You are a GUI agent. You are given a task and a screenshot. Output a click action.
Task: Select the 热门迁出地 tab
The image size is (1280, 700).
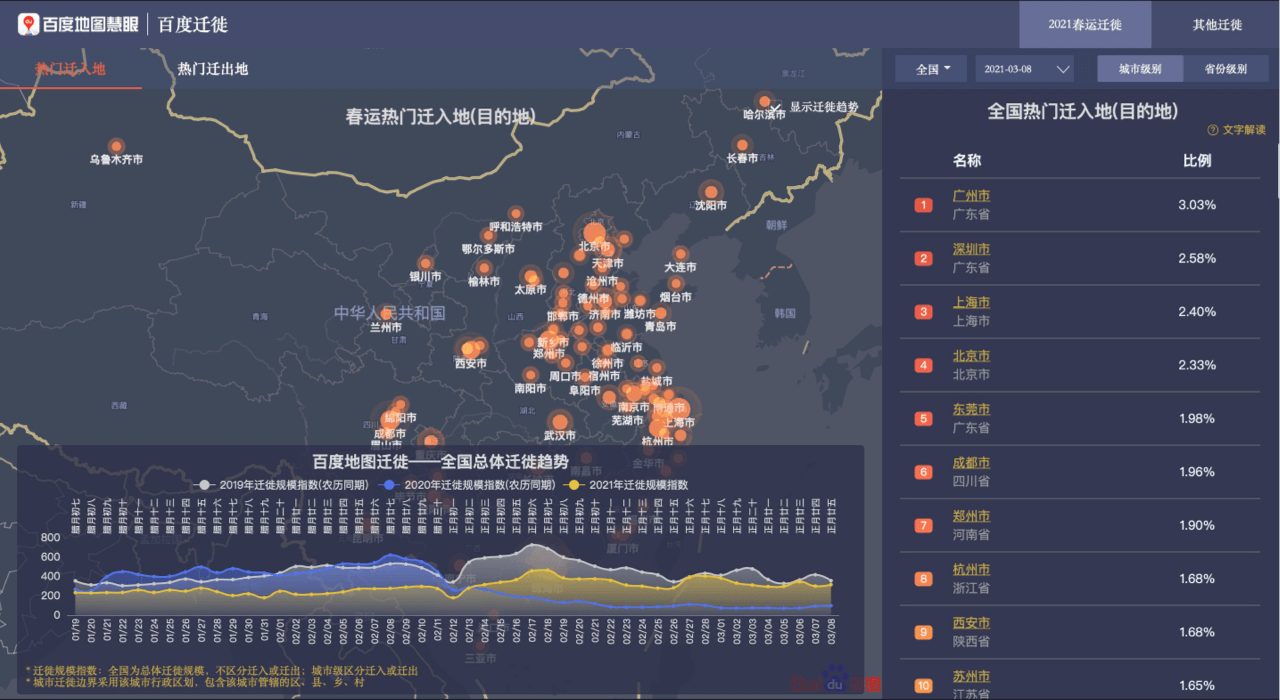(x=213, y=69)
